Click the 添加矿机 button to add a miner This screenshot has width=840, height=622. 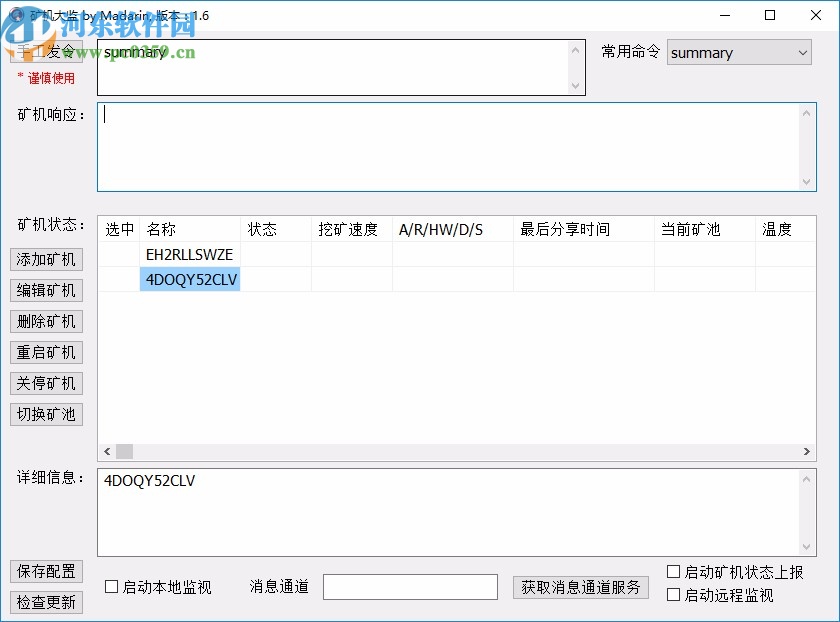tap(46, 259)
